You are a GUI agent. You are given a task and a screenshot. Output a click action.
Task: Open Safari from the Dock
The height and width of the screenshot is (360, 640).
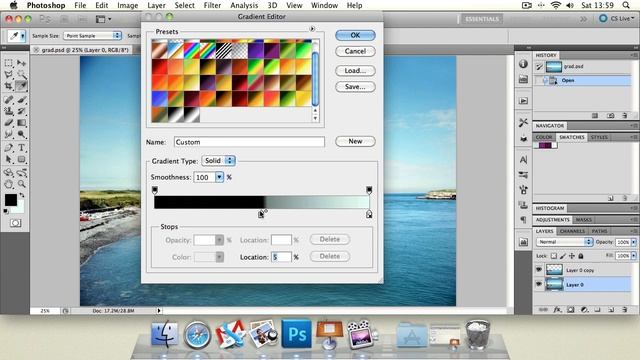tap(197, 335)
